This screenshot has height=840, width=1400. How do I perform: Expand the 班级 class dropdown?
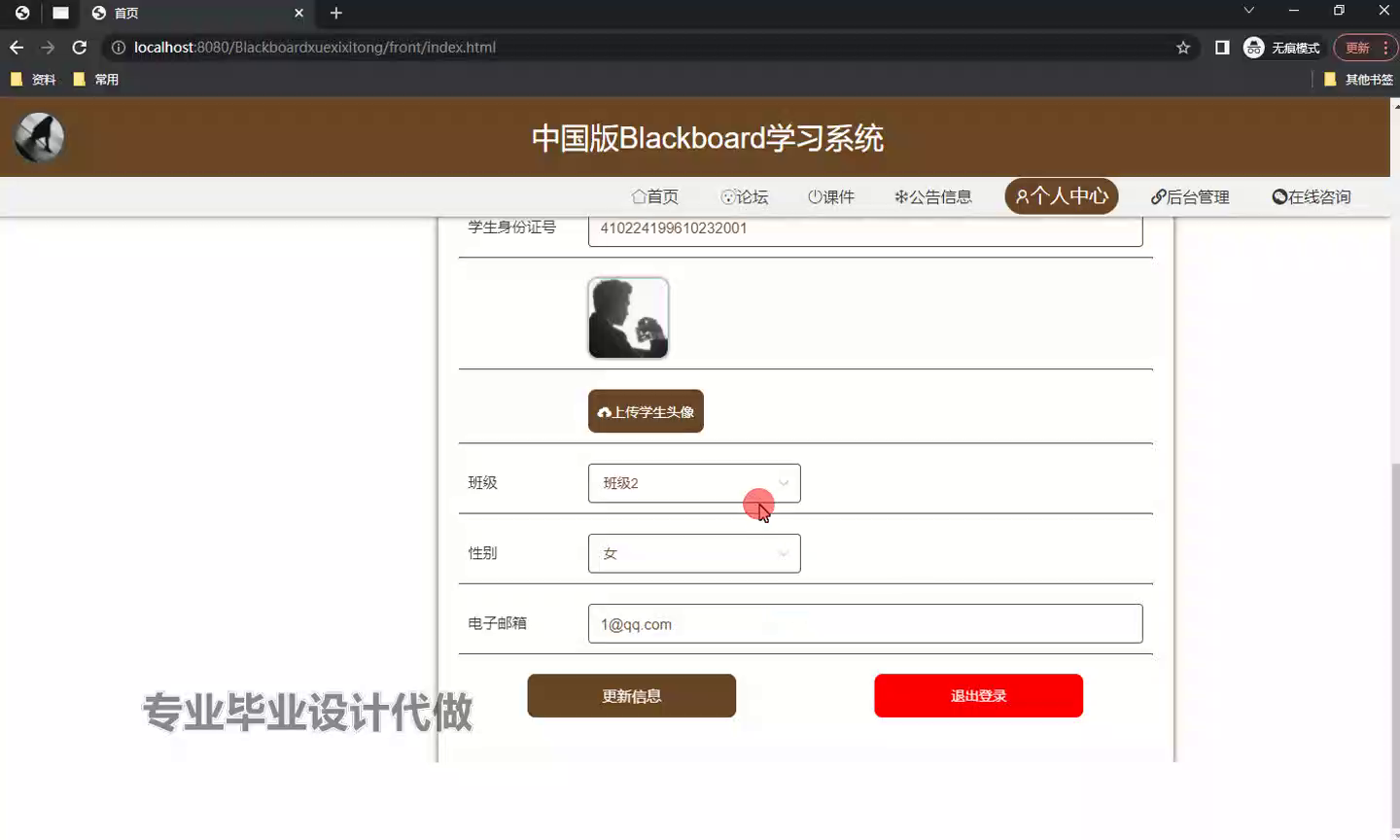(x=694, y=483)
